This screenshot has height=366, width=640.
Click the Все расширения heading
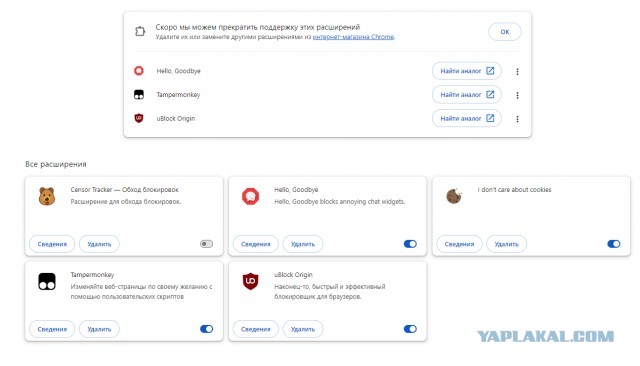tap(56, 164)
